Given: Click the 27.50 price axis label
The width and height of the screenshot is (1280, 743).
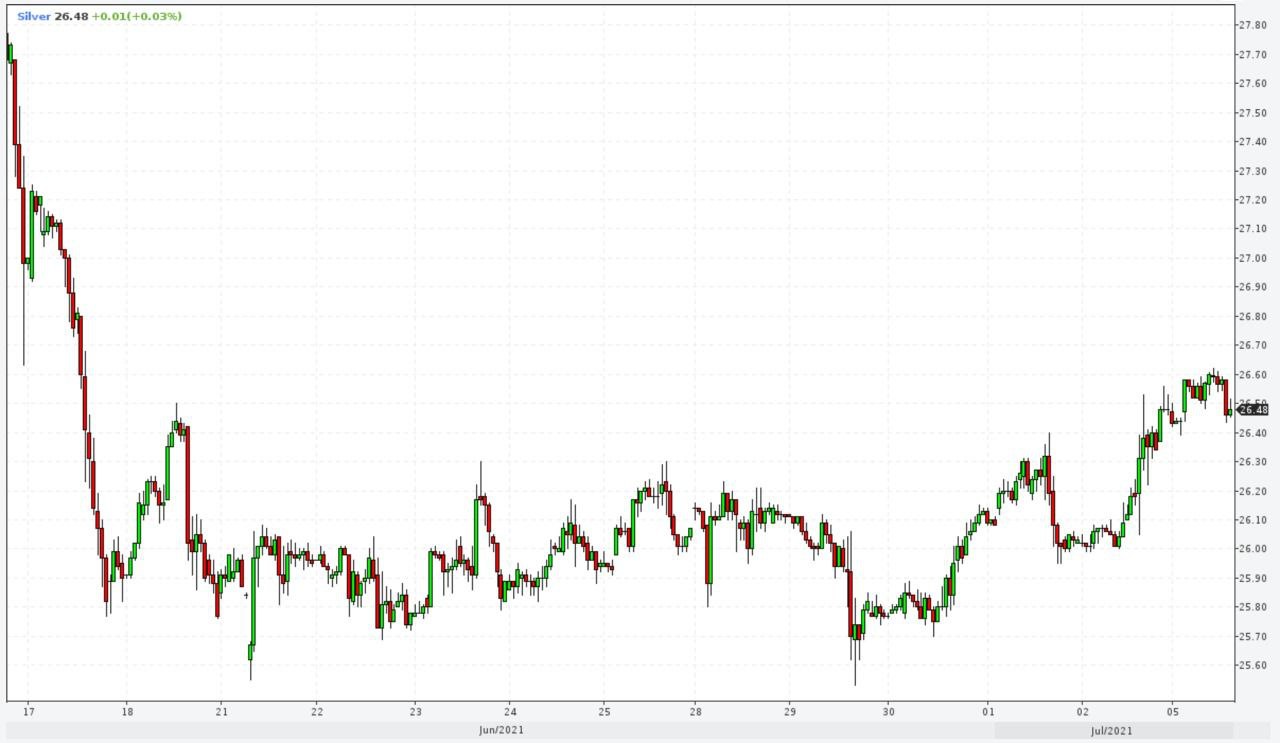Looking at the screenshot, I should [x=1255, y=112].
